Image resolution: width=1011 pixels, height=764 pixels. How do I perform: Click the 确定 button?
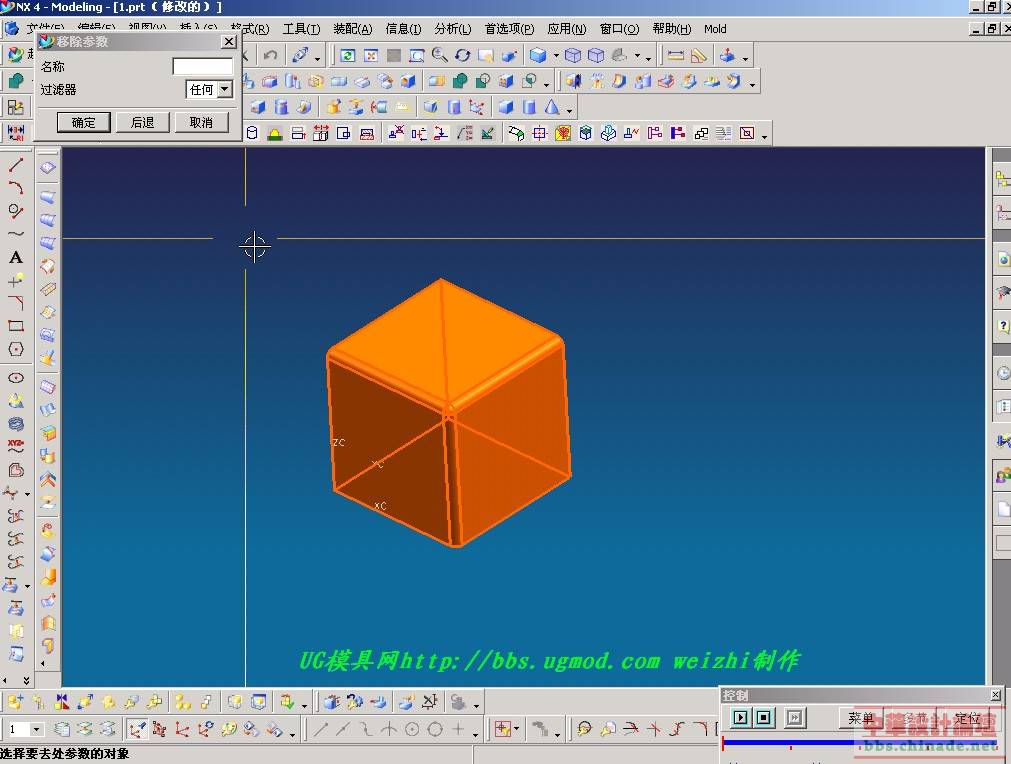point(84,122)
